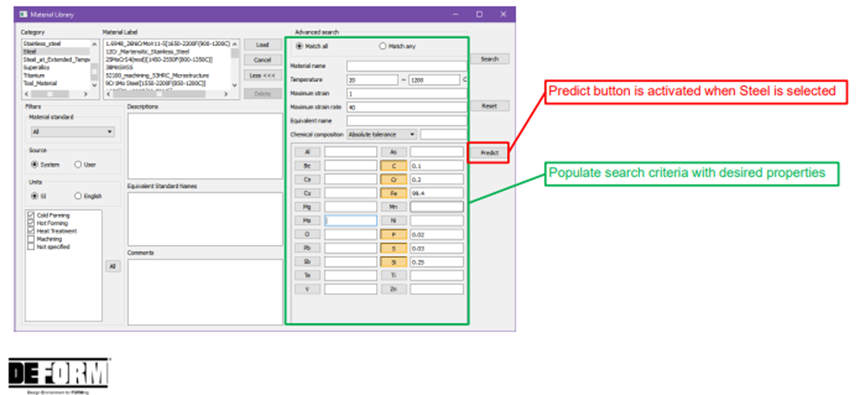Click the category list up arrow

[94, 44]
